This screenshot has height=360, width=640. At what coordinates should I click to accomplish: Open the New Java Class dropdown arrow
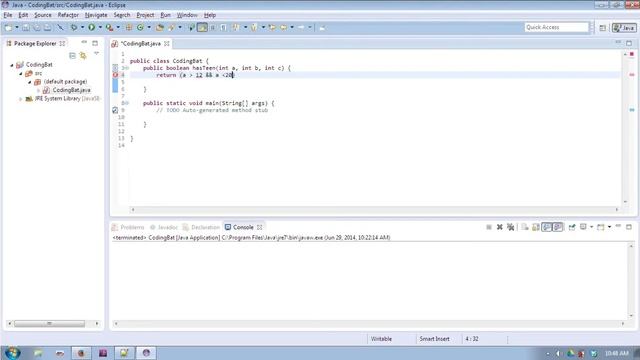149,27
